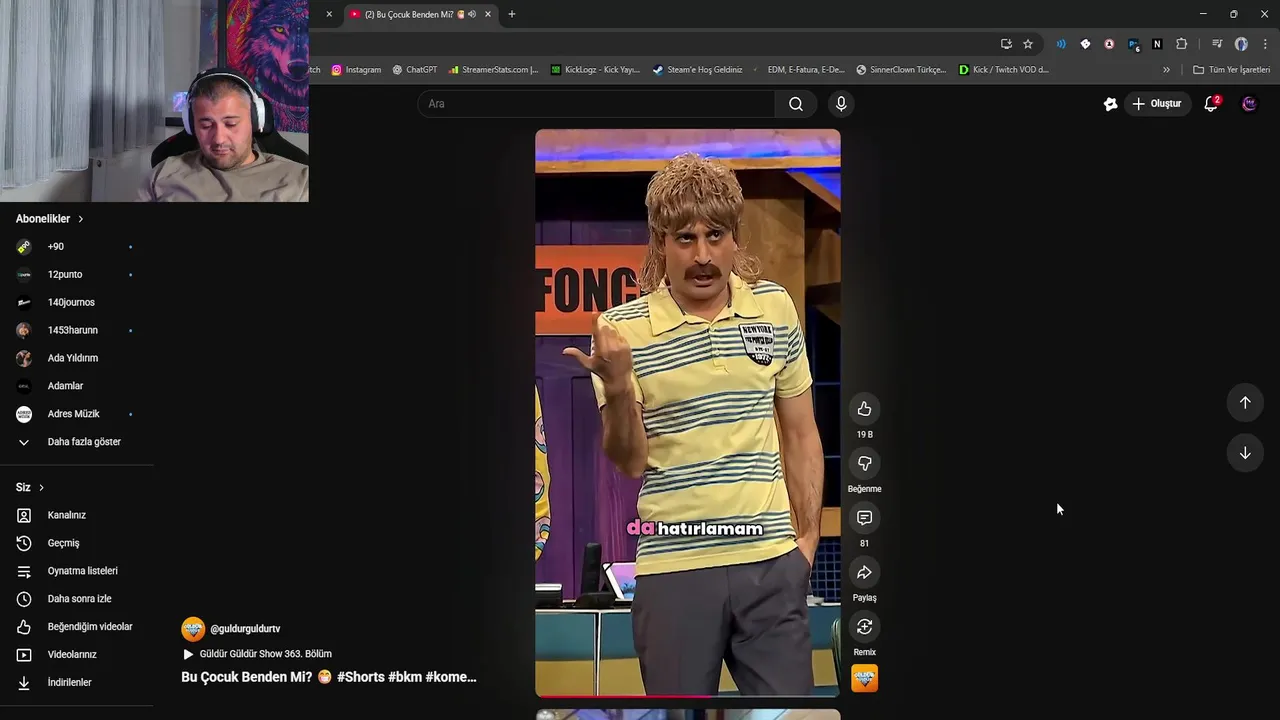The width and height of the screenshot is (1280, 720).
Task: Close the Bu Çocuk Benden Mi? tab
Action: coord(488,15)
